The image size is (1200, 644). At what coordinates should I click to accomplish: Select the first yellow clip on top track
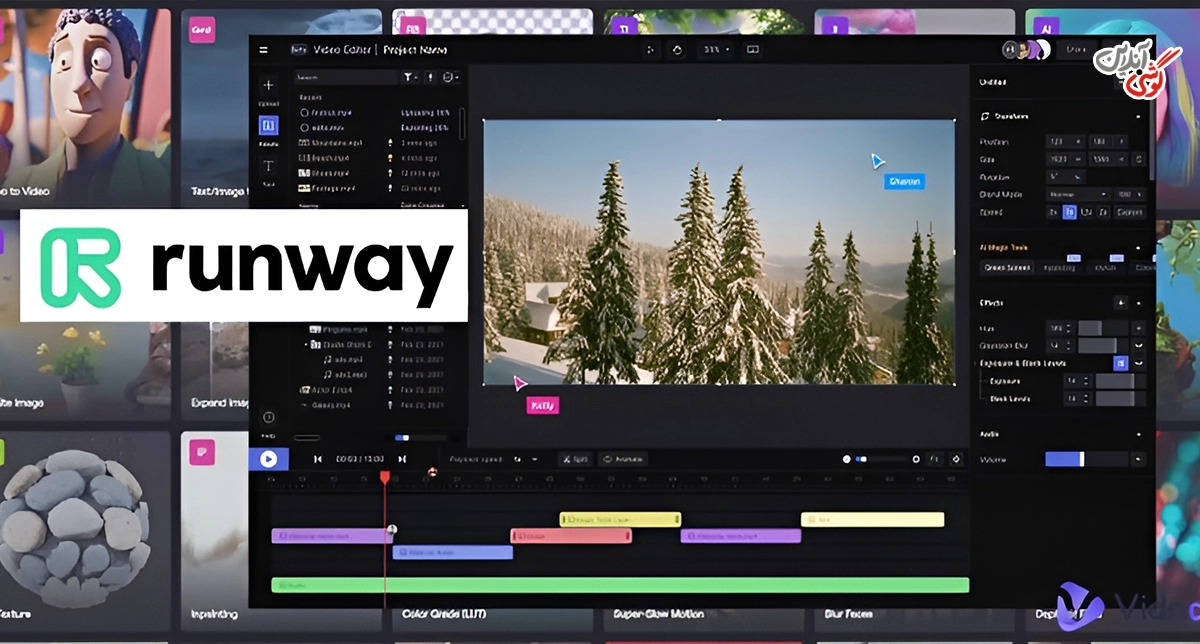(x=620, y=519)
